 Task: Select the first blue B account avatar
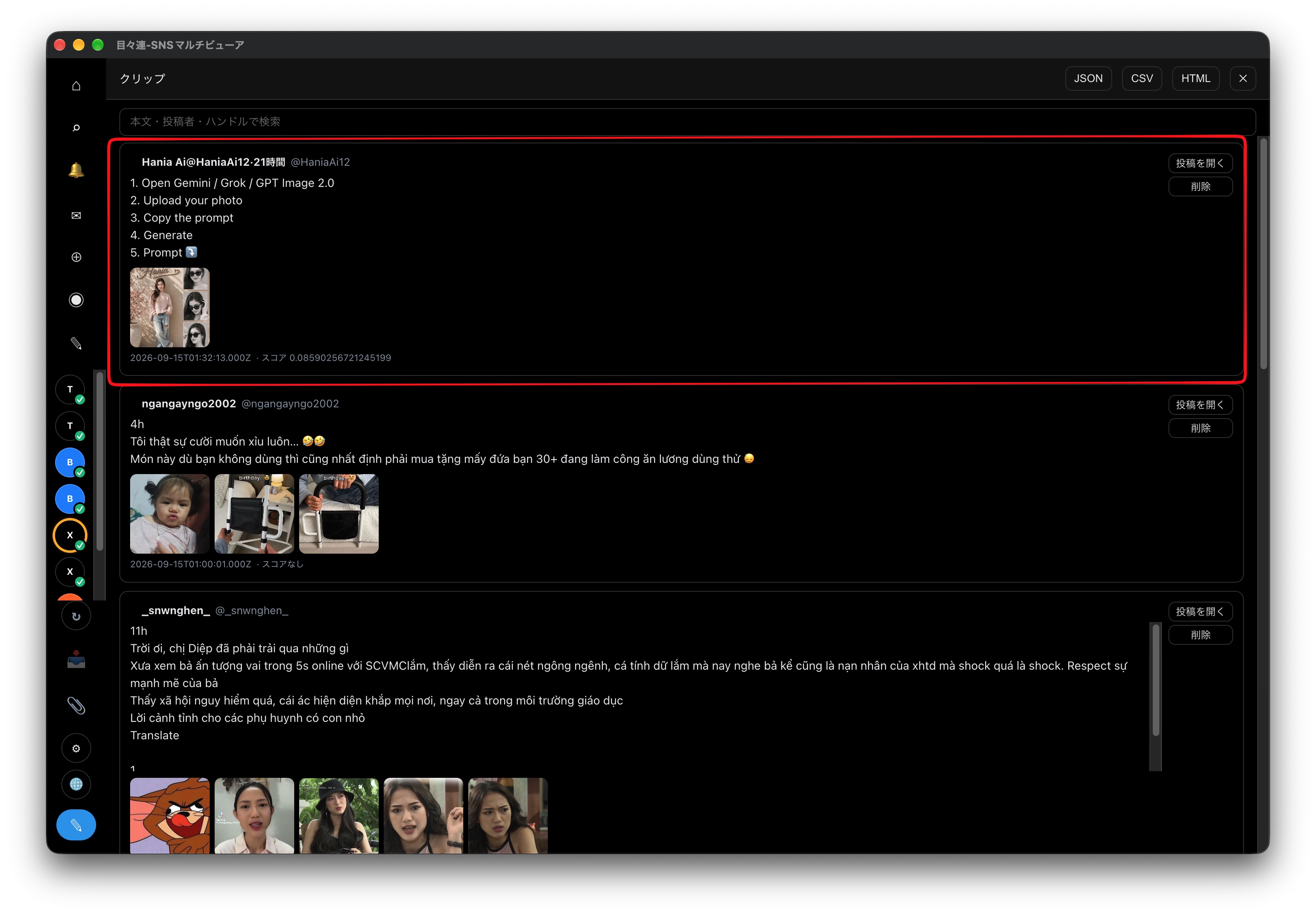pos(70,462)
